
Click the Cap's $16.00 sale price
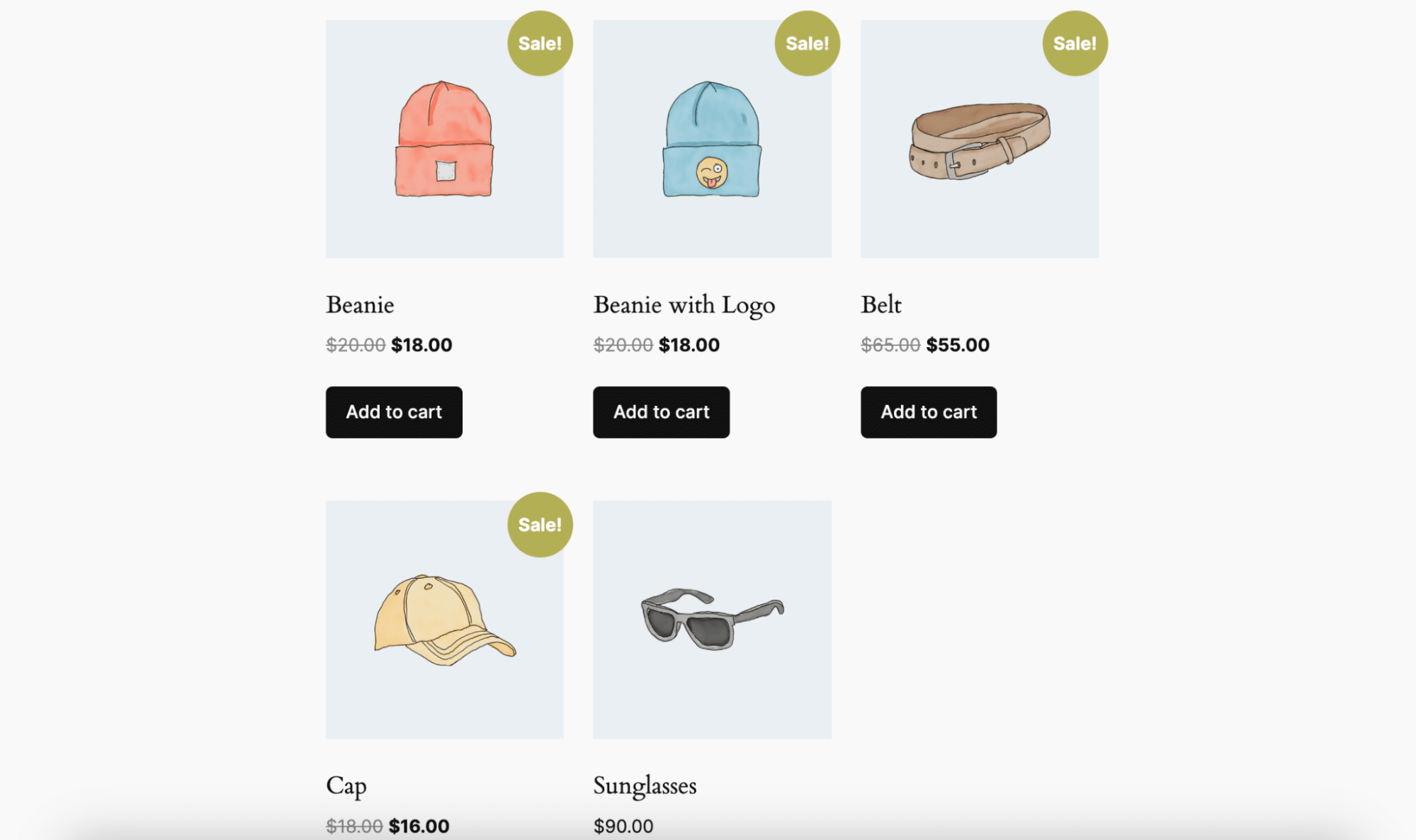419,826
